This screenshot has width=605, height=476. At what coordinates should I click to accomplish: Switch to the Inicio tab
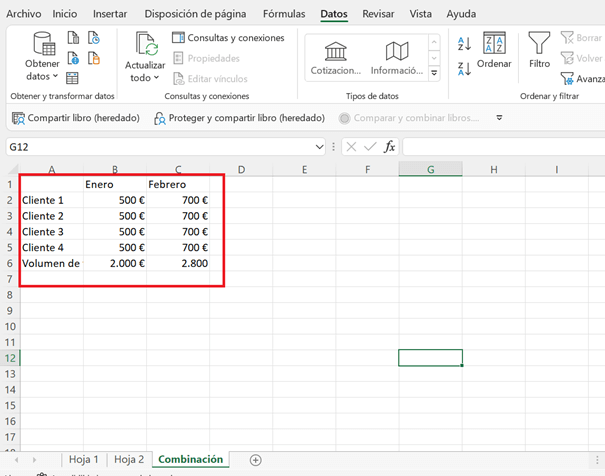[64, 14]
